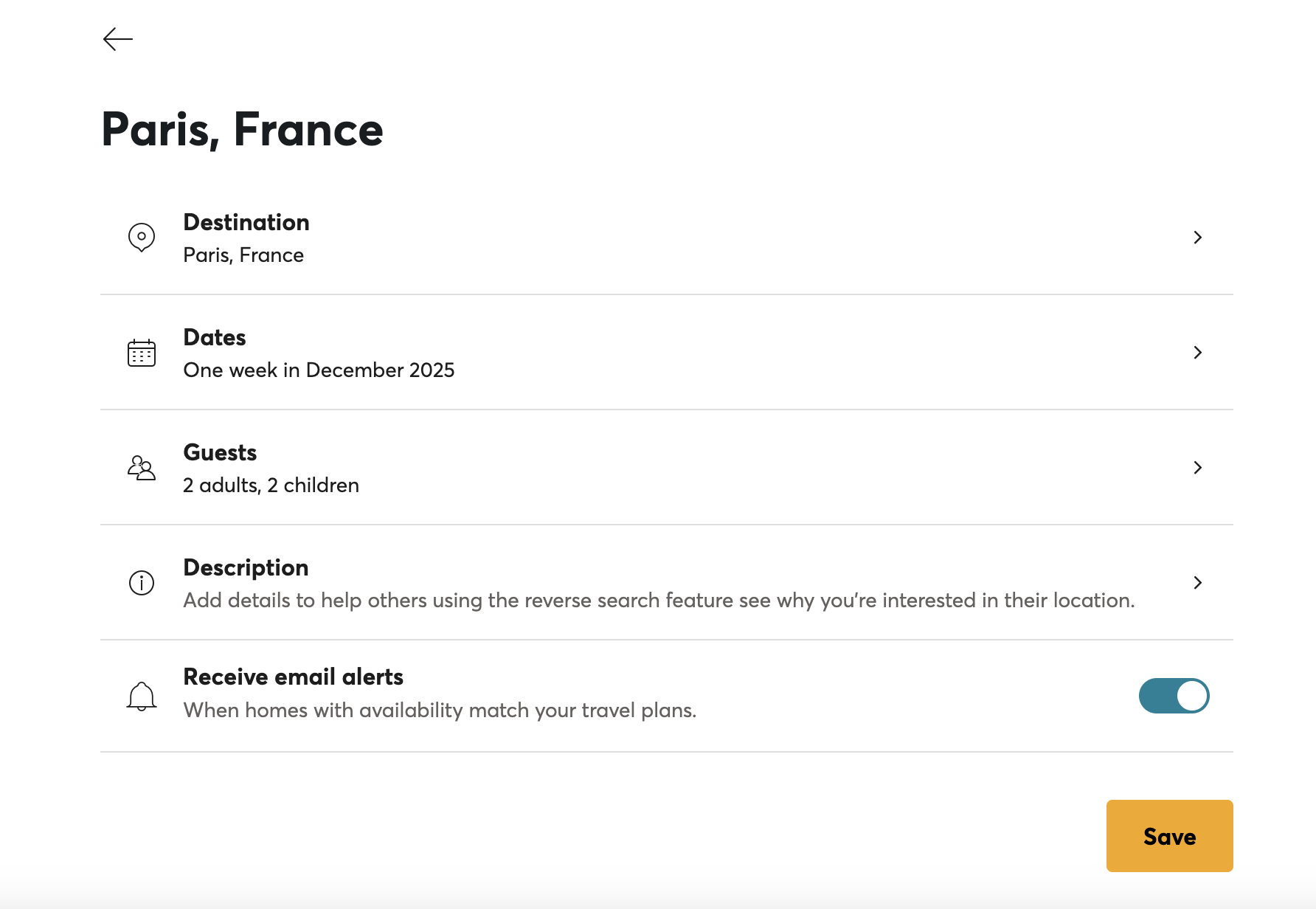Click "One week in December 2025" text
Viewport: 1316px width, 909px height.
point(319,370)
